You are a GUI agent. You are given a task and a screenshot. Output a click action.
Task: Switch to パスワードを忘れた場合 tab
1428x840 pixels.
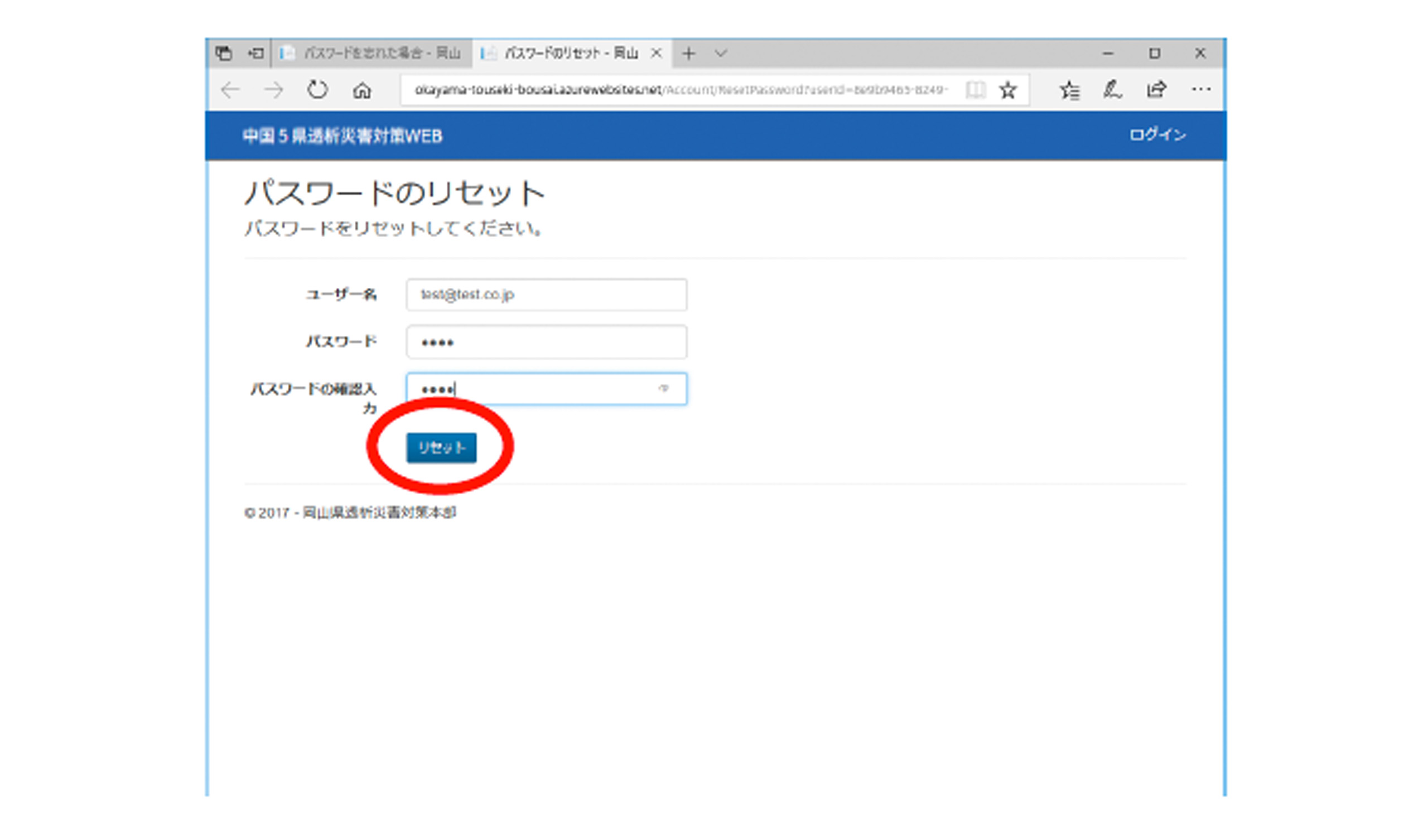coord(373,54)
